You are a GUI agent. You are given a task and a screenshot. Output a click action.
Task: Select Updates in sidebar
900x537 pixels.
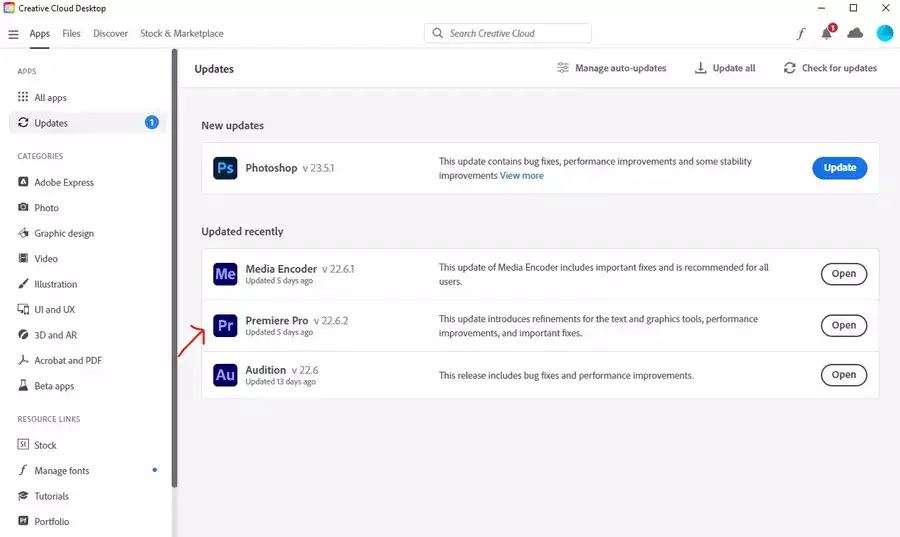(87, 123)
